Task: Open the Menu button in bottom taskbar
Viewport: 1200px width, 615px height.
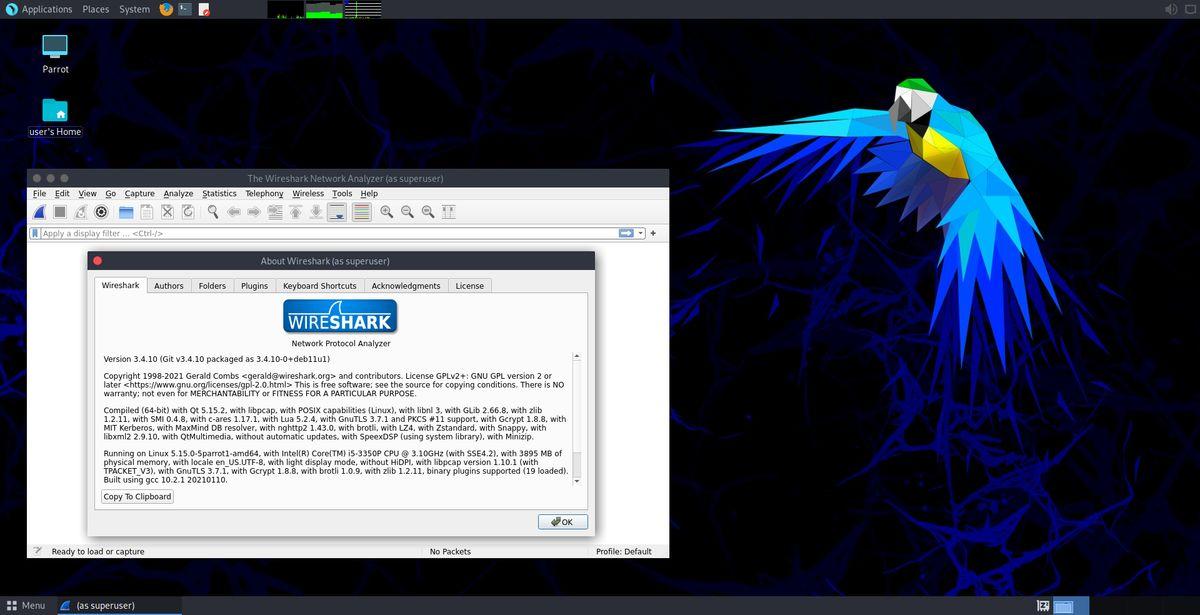Action: point(26,605)
